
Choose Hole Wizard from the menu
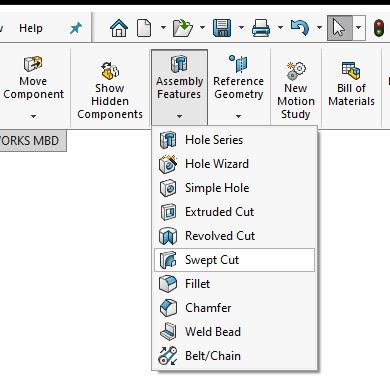pyautogui.click(x=234, y=164)
